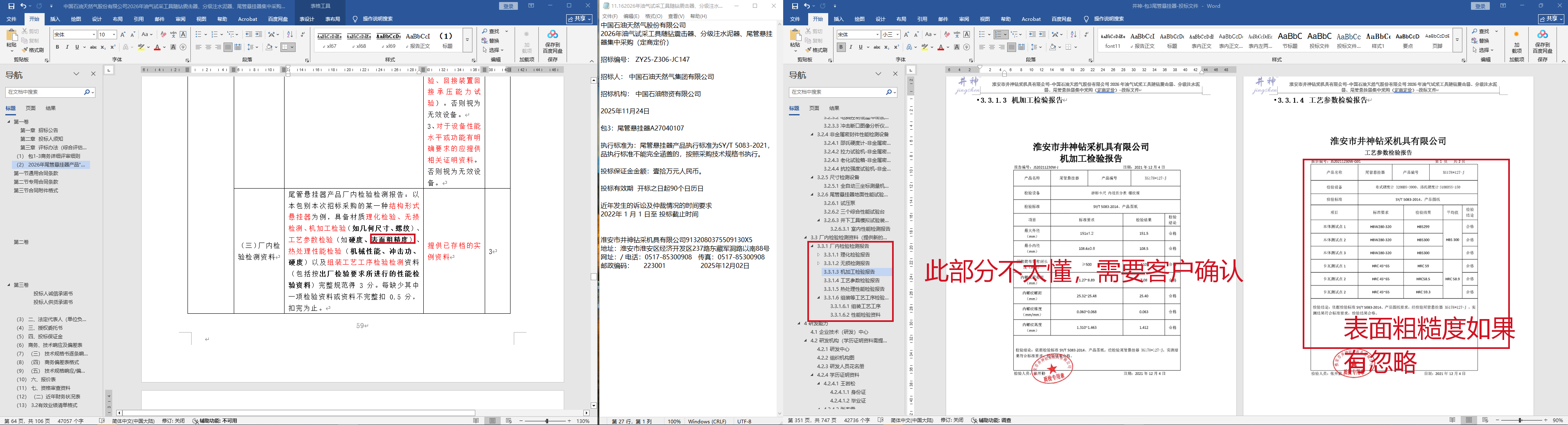Toggle Italic in right Word window
Image resolution: width=1568 pixels, height=425 pixels.
(x=851, y=47)
